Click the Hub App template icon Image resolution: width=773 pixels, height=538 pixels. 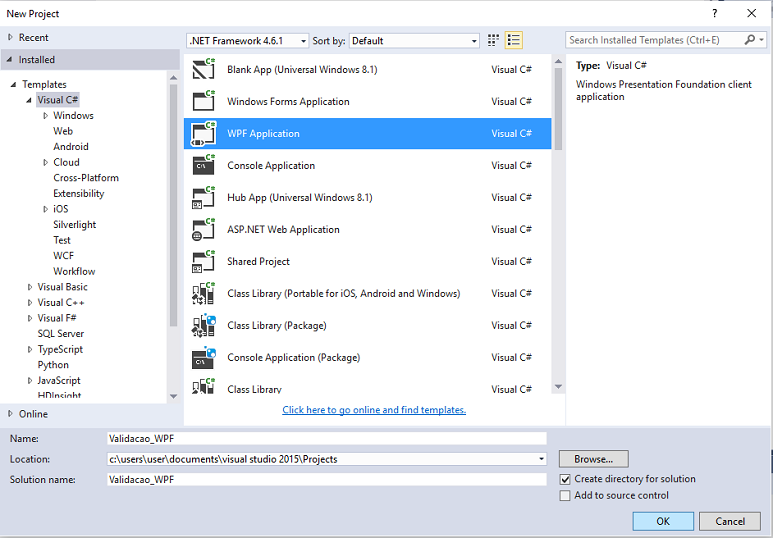pos(204,198)
